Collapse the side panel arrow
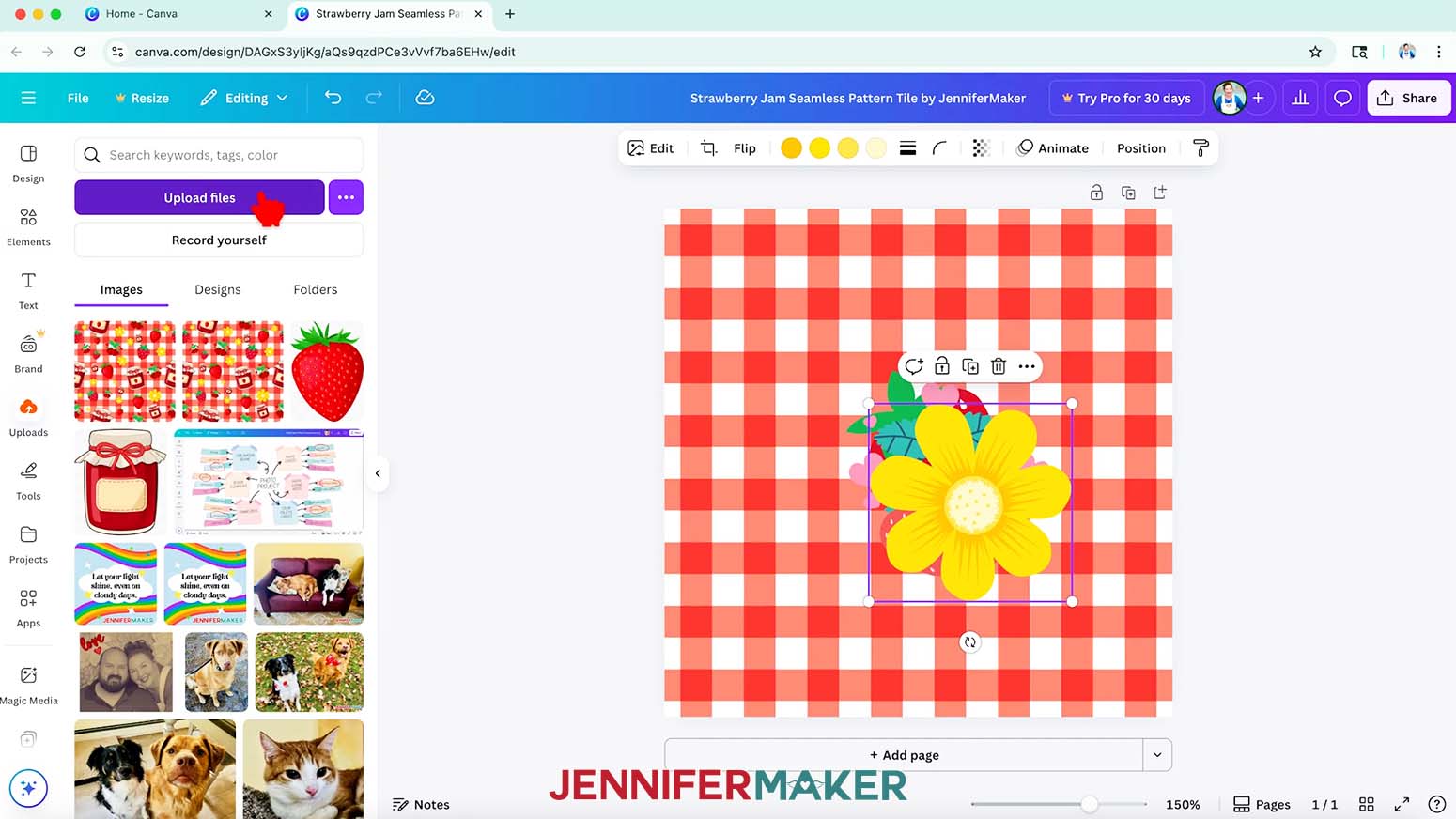The height and width of the screenshot is (819, 1456). pyautogui.click(x=378, y=473)
